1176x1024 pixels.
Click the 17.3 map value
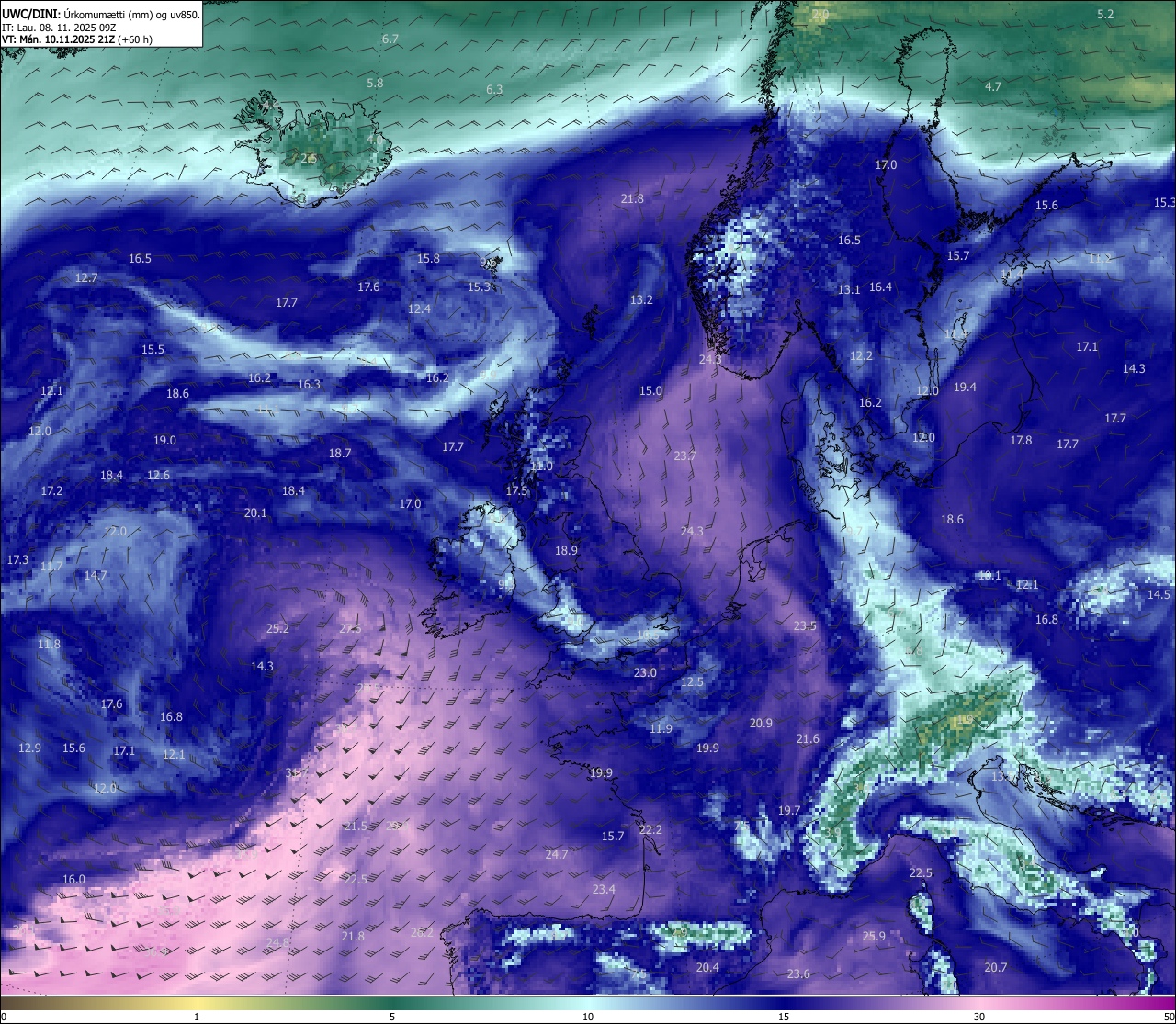click(x=17, y=560)
